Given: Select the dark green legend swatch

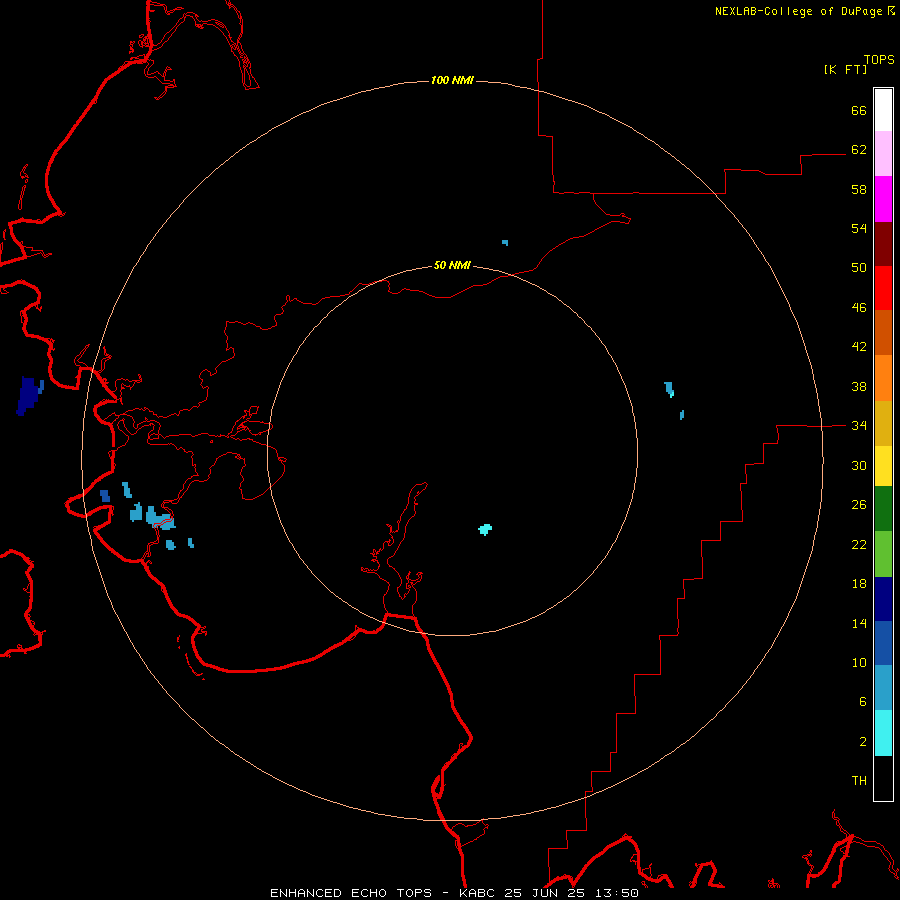Looking at the screenshot, I should coord(883,509).
